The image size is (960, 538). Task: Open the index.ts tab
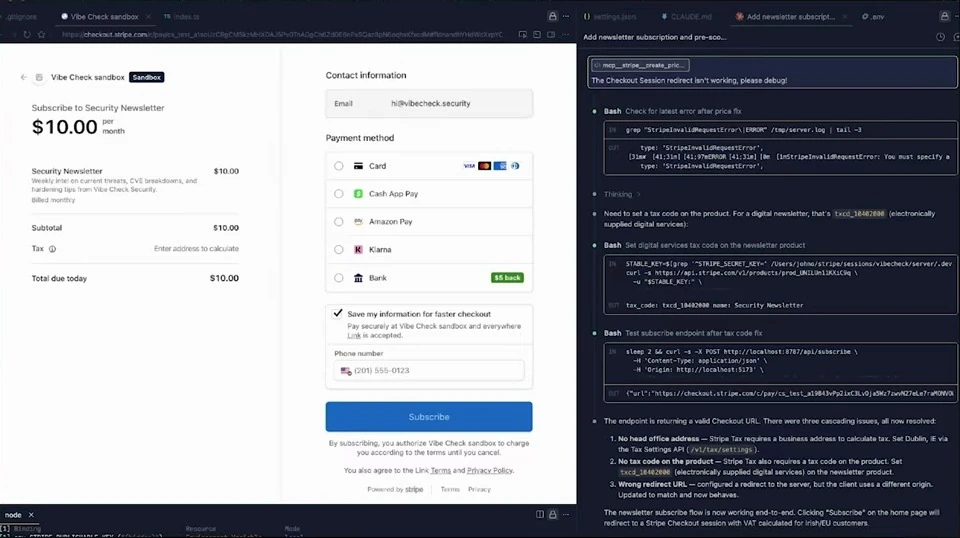pyautogui.click(x=182, y=17)
